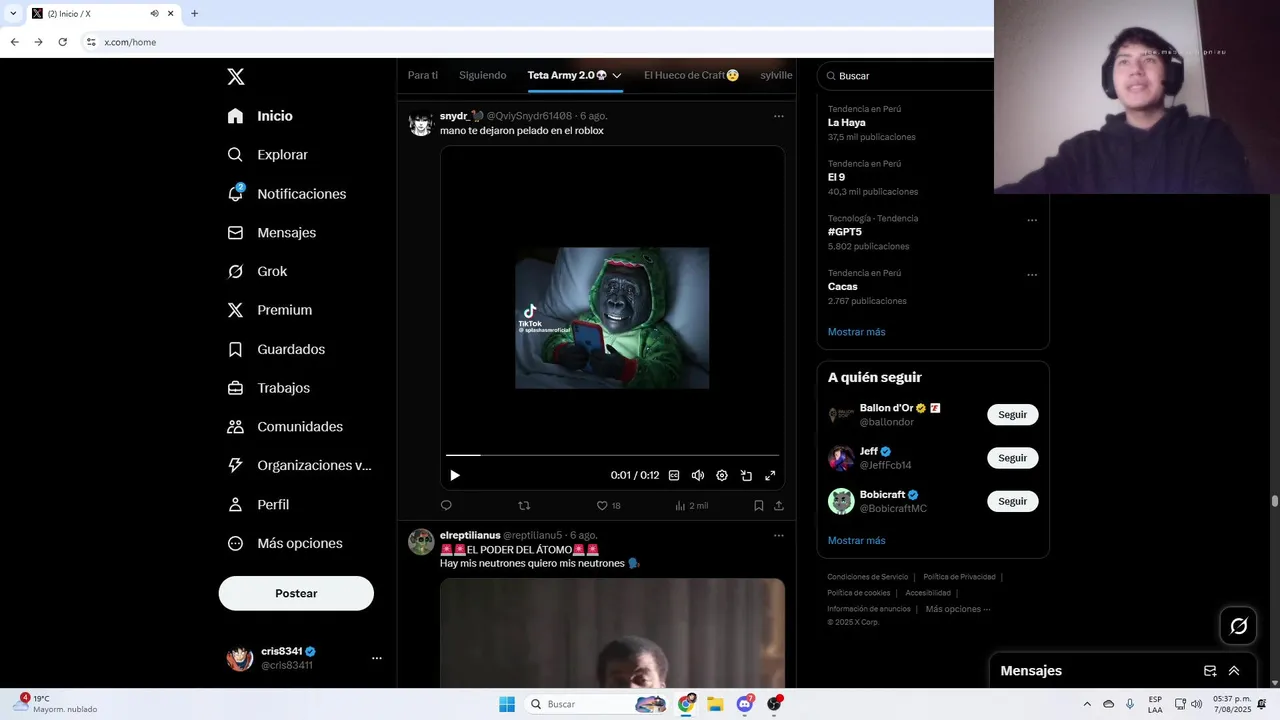
Task: Click Mostrar más under A quién seguir
Action: [856, 541]
